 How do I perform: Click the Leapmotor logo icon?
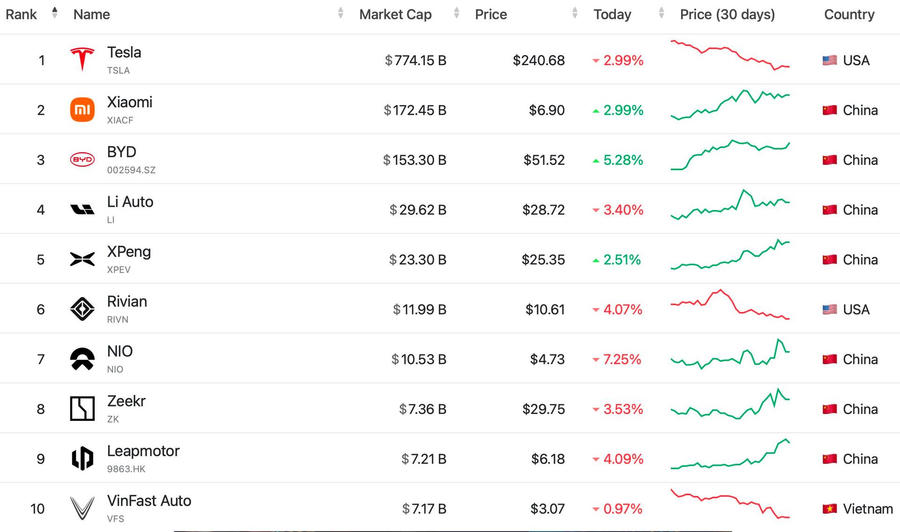(82, 459)
